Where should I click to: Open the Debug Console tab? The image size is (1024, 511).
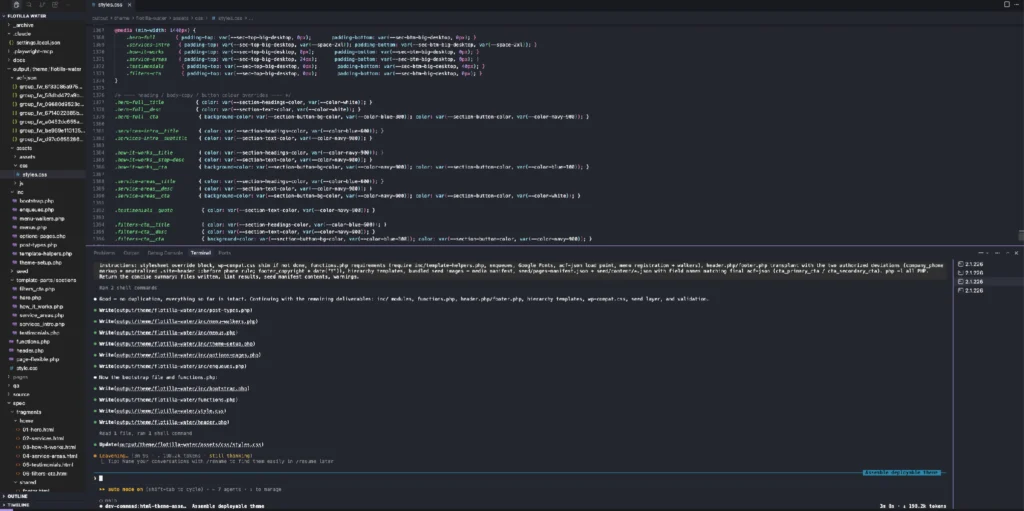[165, 252]
